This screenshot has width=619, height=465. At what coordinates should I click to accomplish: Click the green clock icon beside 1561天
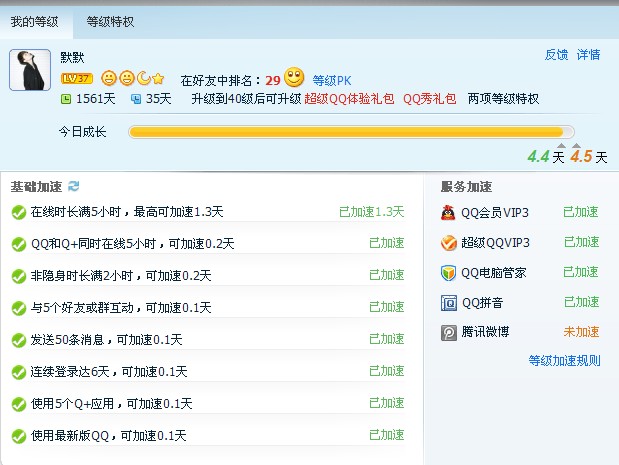click(x=66, y=99)
